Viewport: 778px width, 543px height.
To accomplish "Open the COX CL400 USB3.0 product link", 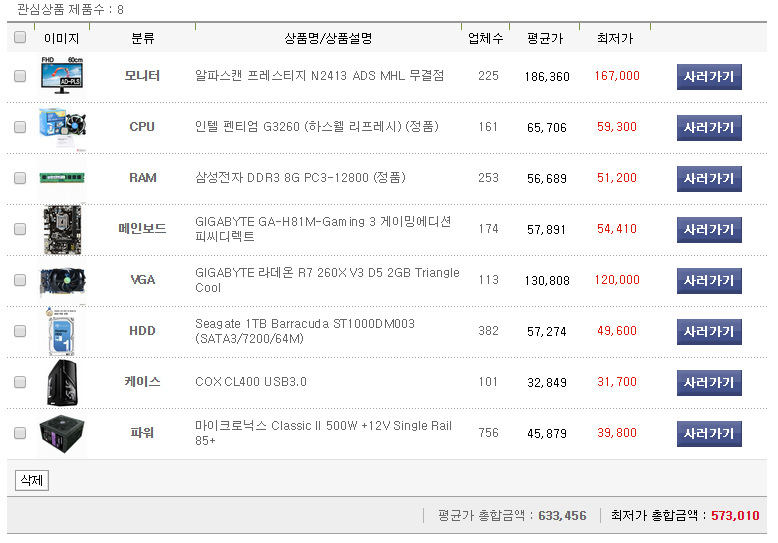I will (x=251, y=382).
